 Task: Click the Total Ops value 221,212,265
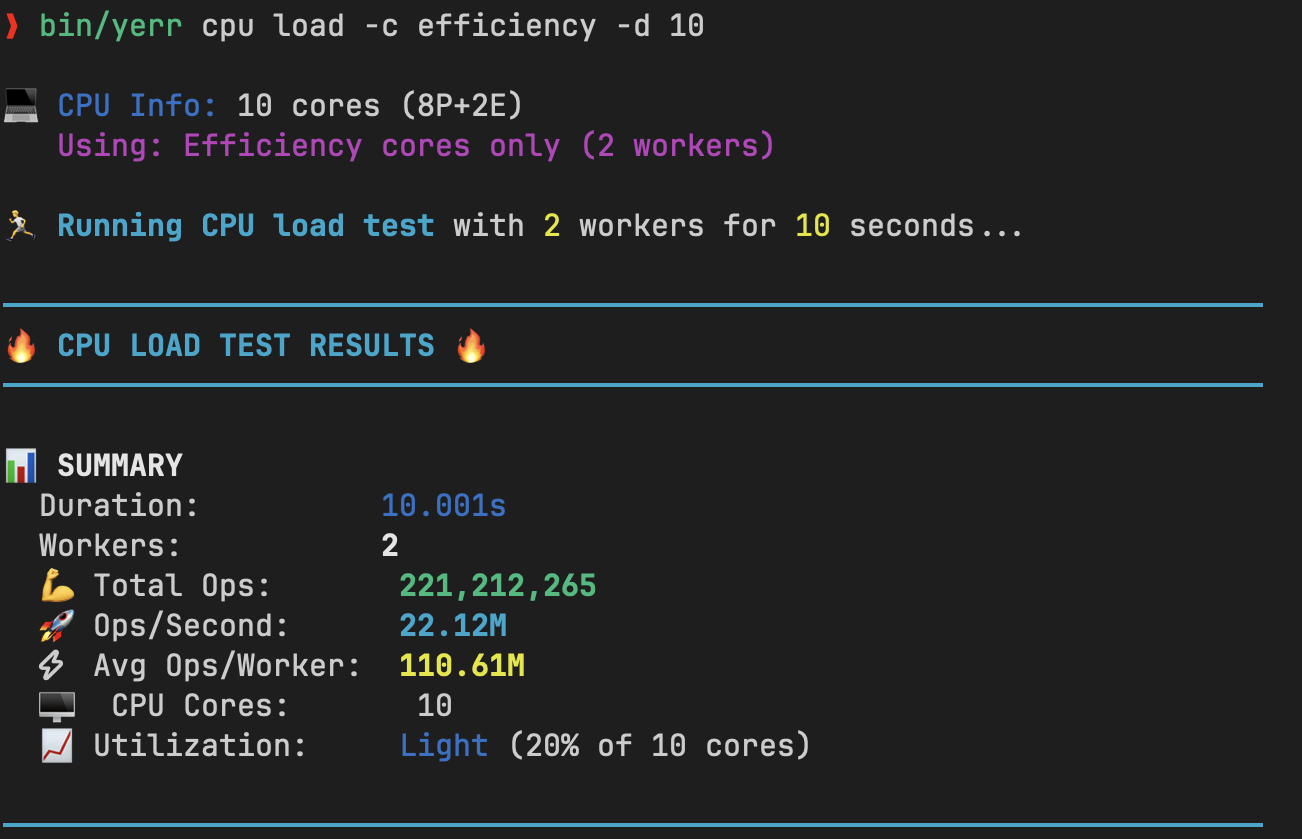tap(497, 585)
